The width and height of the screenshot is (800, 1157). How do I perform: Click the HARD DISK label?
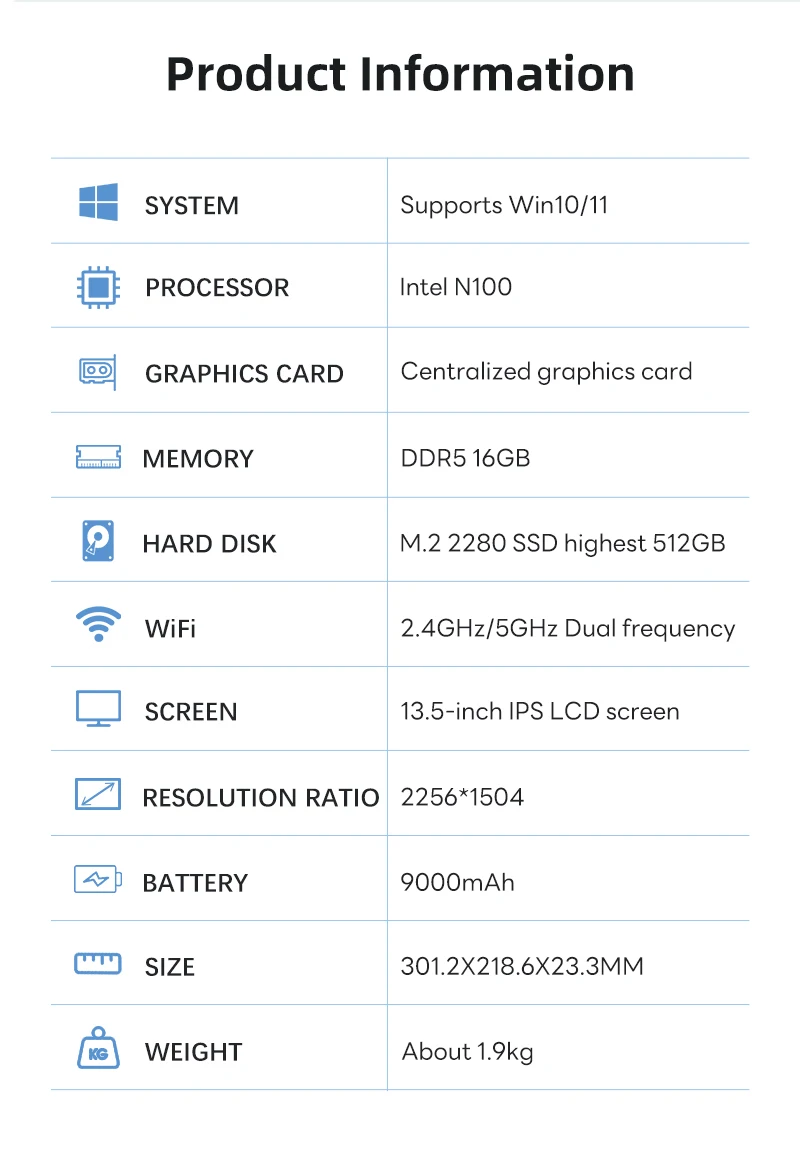pos(210,544)
